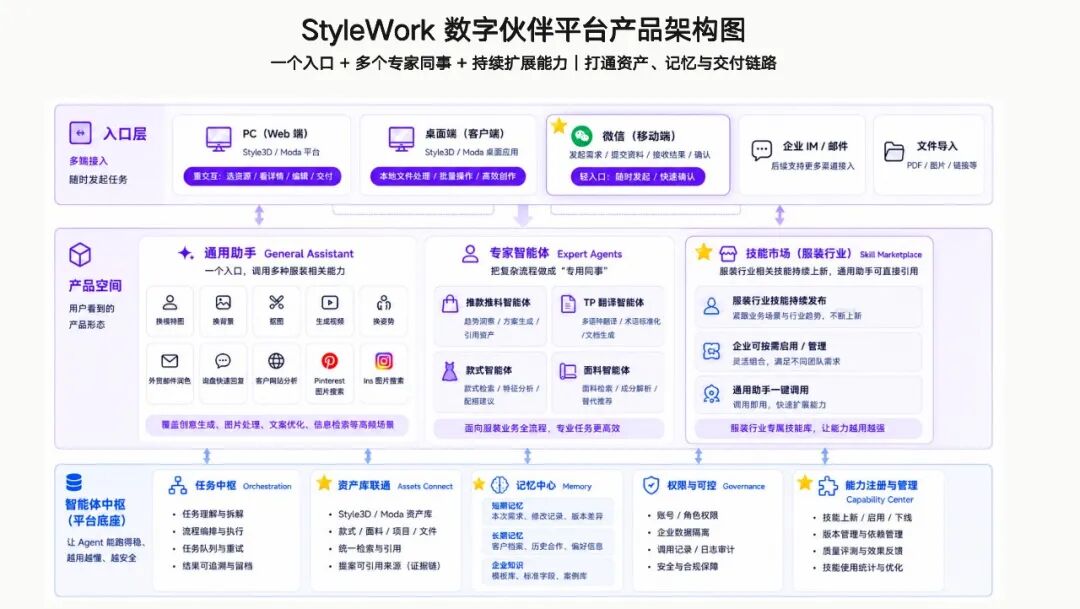The image size is (1080, 609).
Task: Click the shopping bag icon for 推款推料智能体
Action: 450,304
